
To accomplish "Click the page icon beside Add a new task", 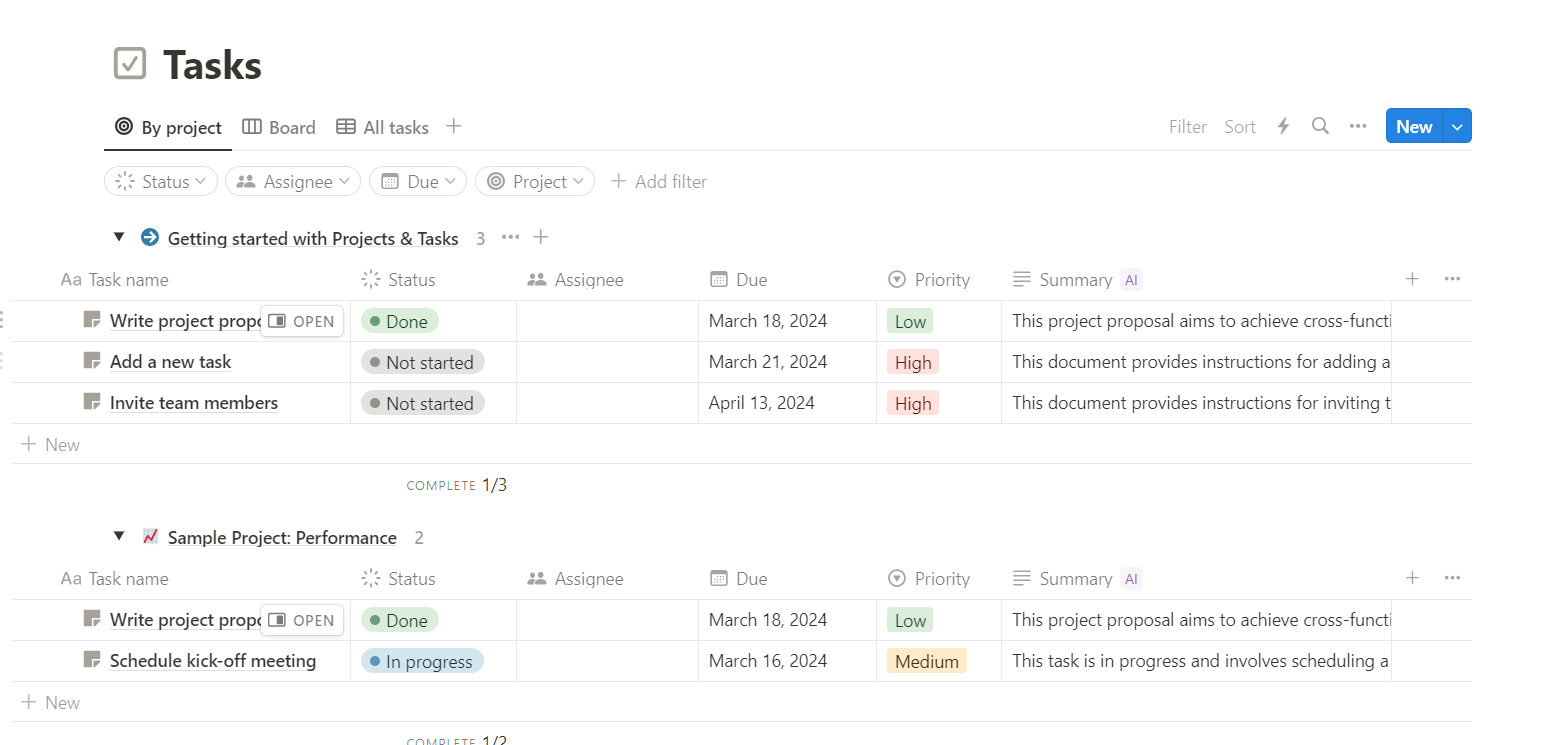I will pos(92,361).
